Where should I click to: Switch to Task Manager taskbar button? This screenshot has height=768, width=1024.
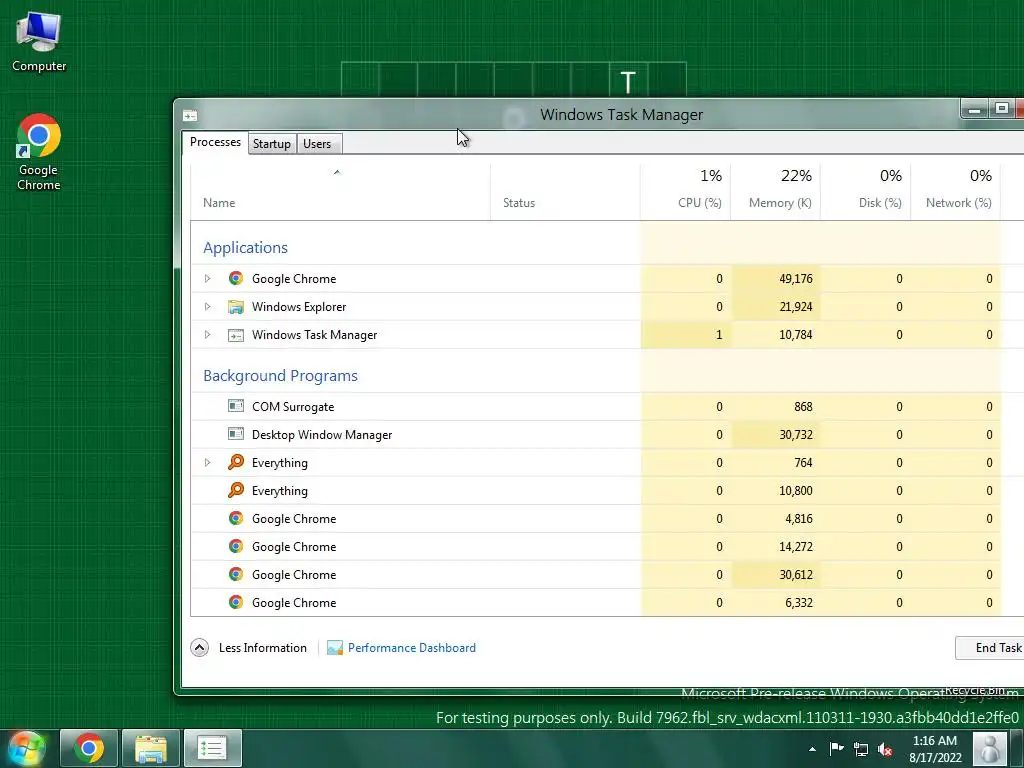(x=212, y=748)
